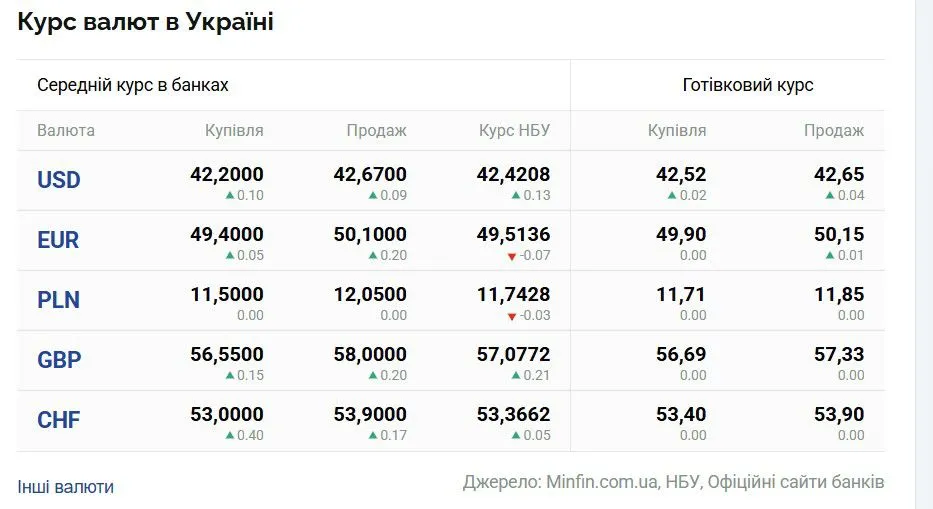Click the green up arrow beside 0.21

click(516, 375)
